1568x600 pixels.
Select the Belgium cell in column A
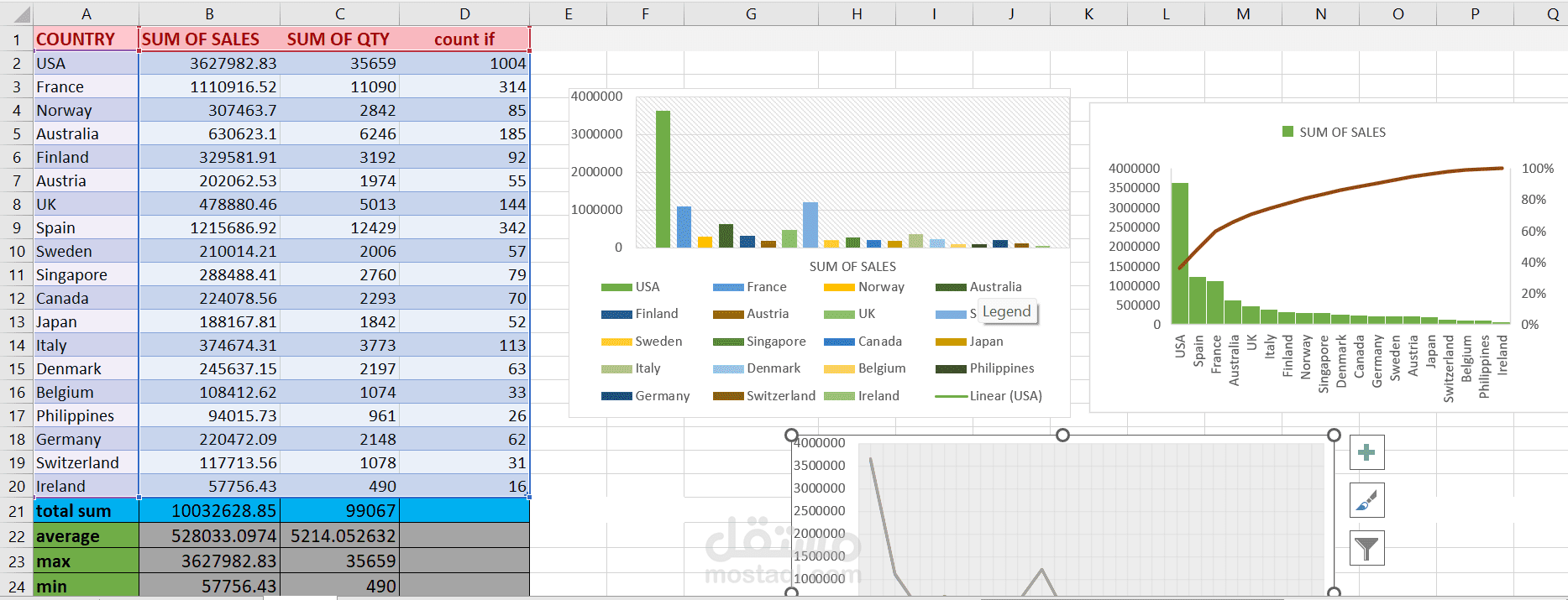(x=86, y=392)
